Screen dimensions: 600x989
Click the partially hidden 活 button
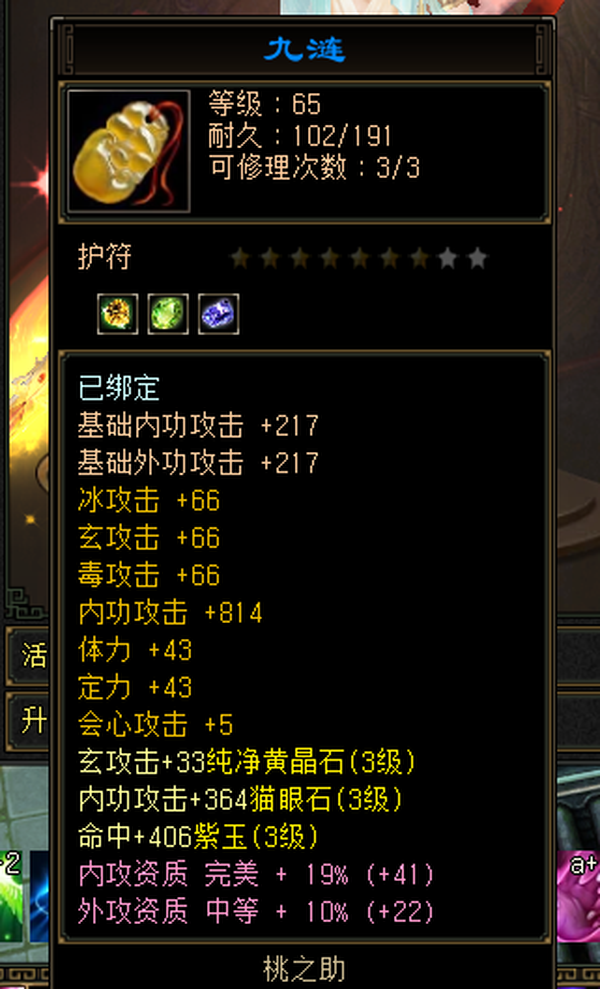pyautogui.click(x=29, y=657)
